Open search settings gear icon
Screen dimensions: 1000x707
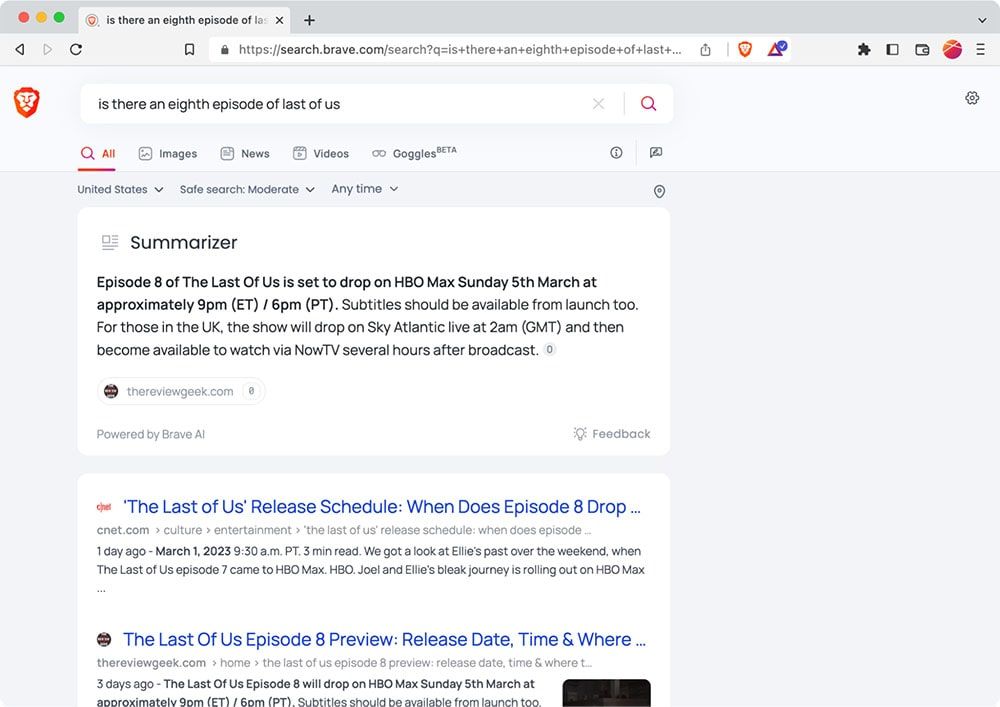pyautogui.click(x=972, y=98)
